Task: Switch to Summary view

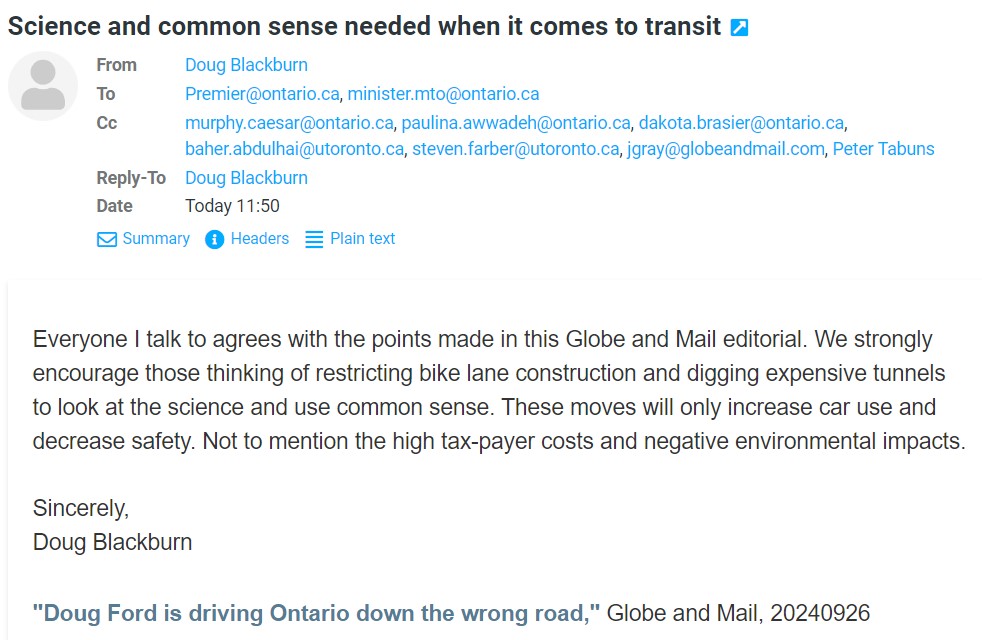Action: point(155,239)
